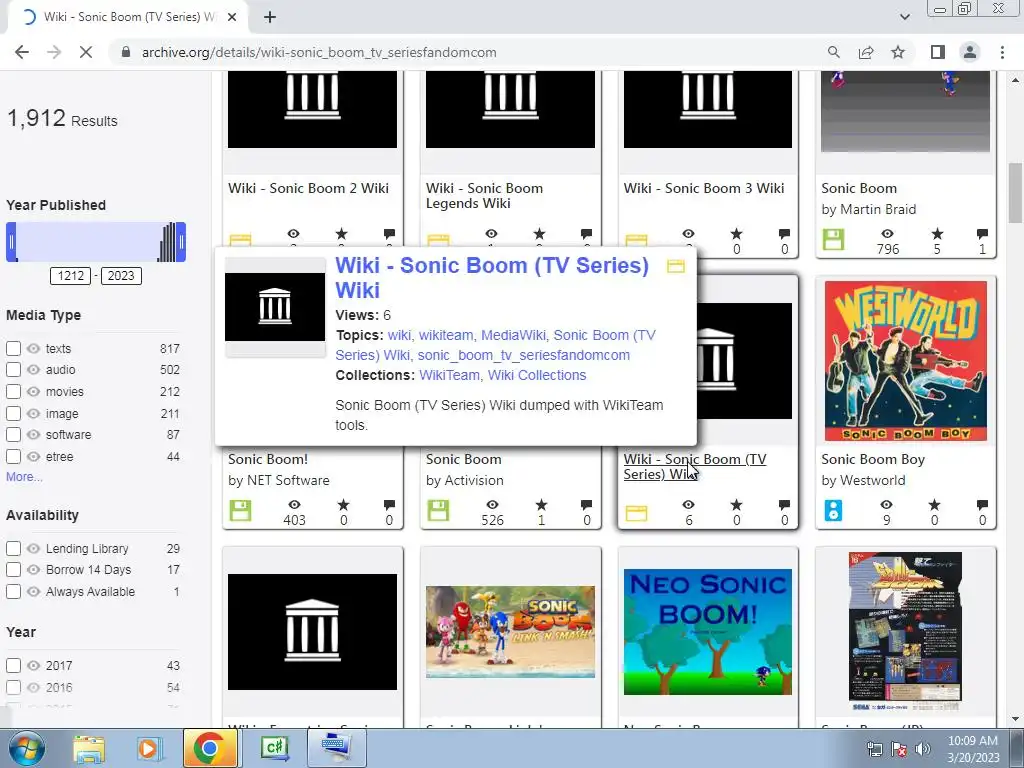Click reviews comment icon on Sonic Boom Boy card
Image resolution: width=1024 pixels, height=768 pixels.
982,504
